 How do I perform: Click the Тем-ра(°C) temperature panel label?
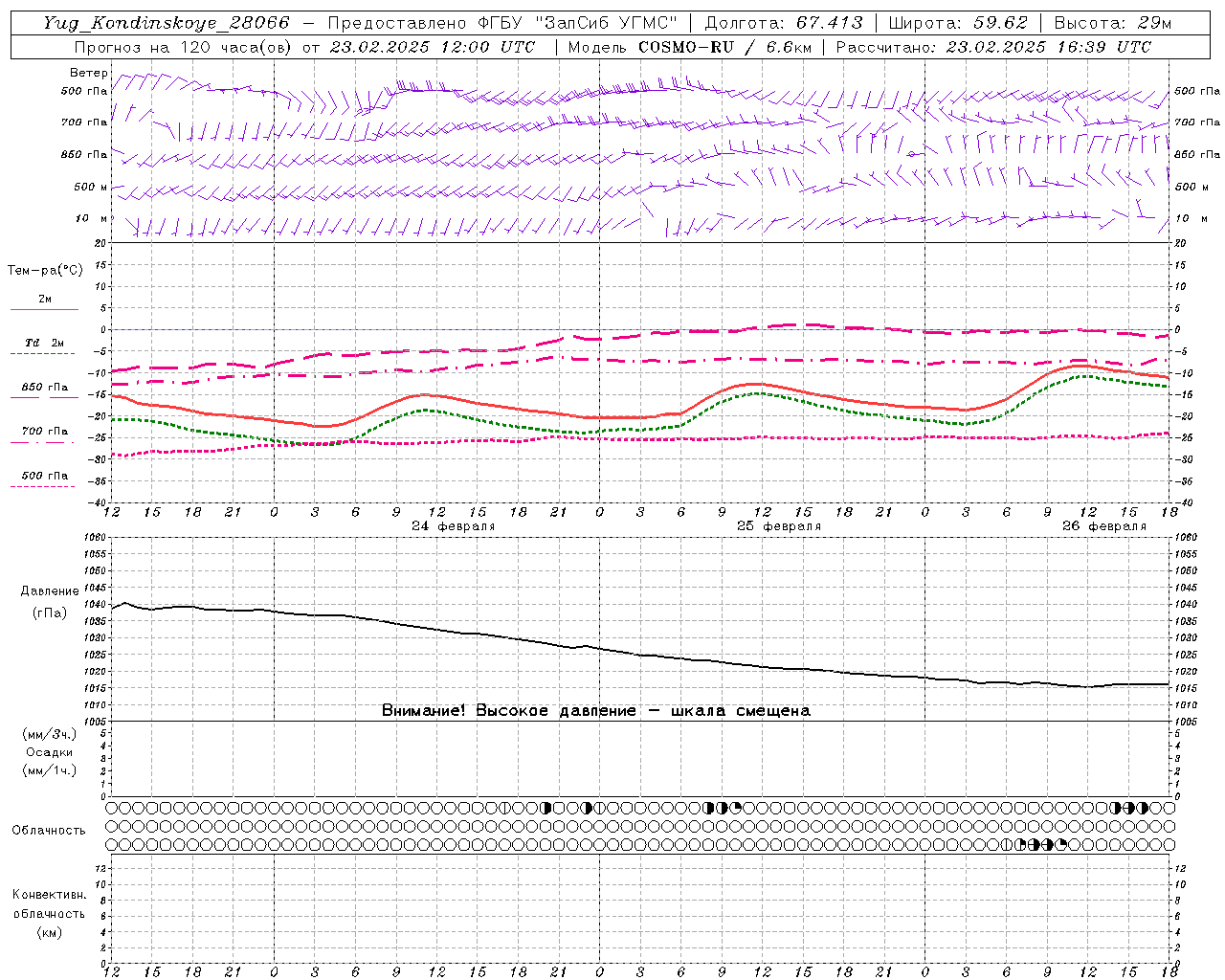[45, 270]
